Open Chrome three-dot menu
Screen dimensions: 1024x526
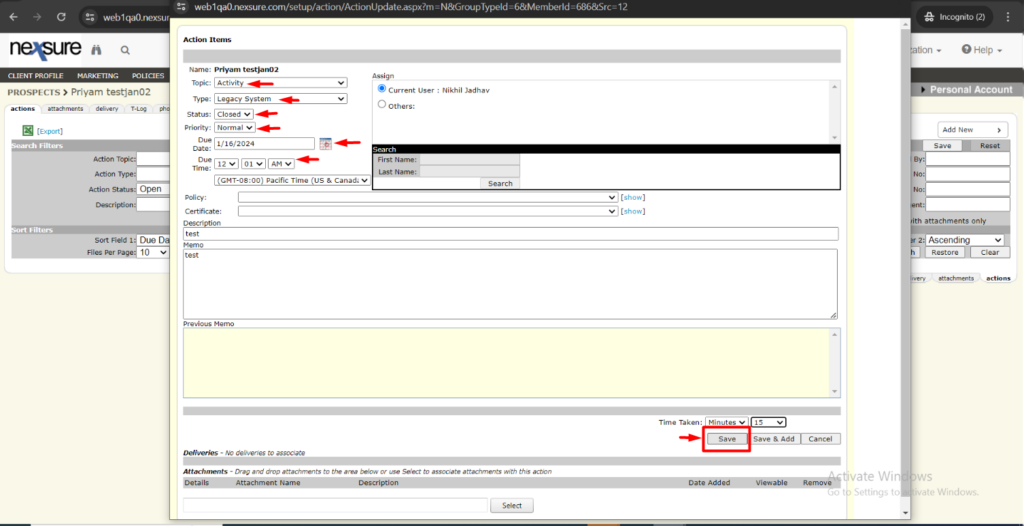tap(1008, 17)
